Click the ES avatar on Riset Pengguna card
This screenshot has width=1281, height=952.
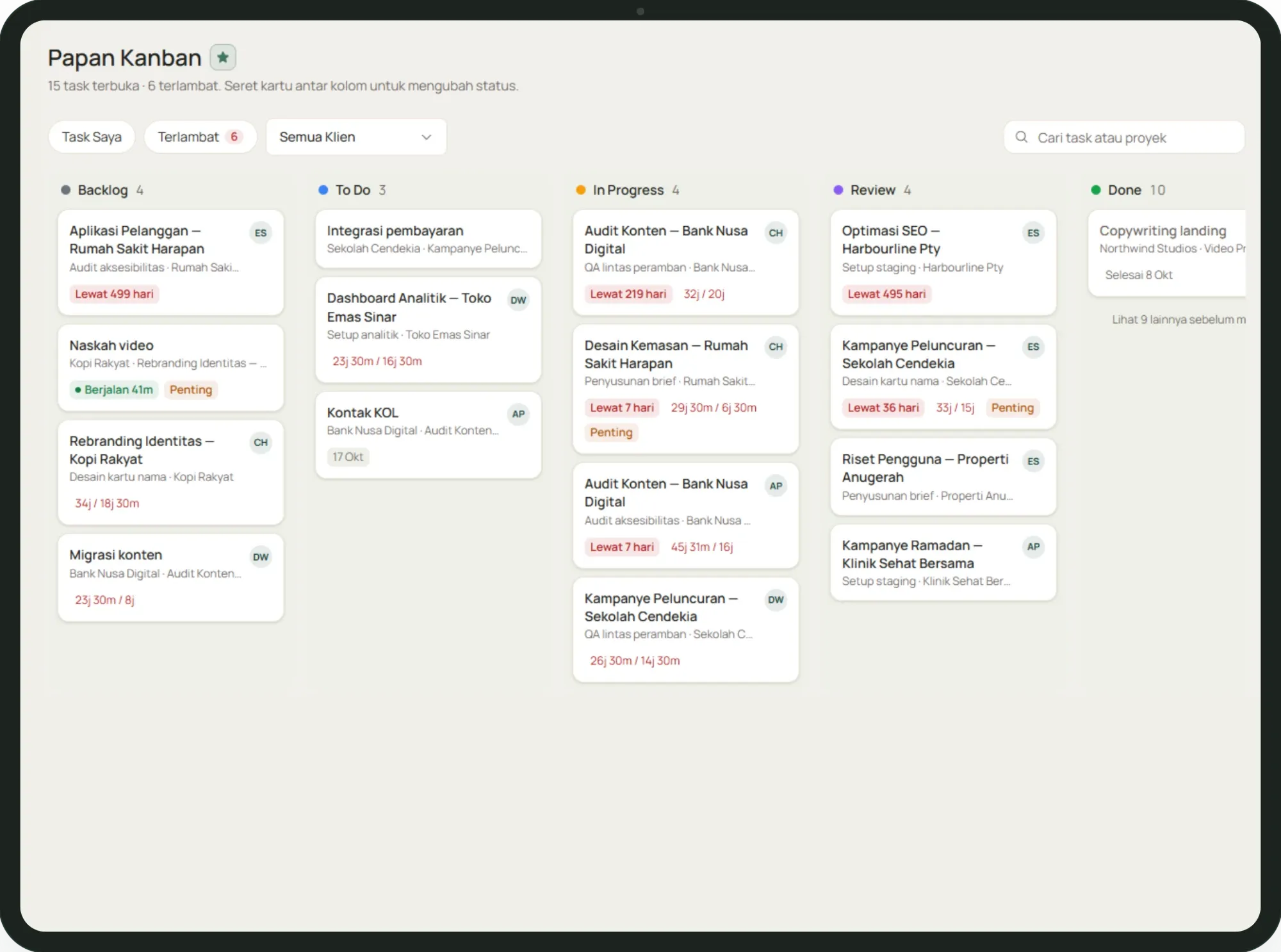point(1033,461)
